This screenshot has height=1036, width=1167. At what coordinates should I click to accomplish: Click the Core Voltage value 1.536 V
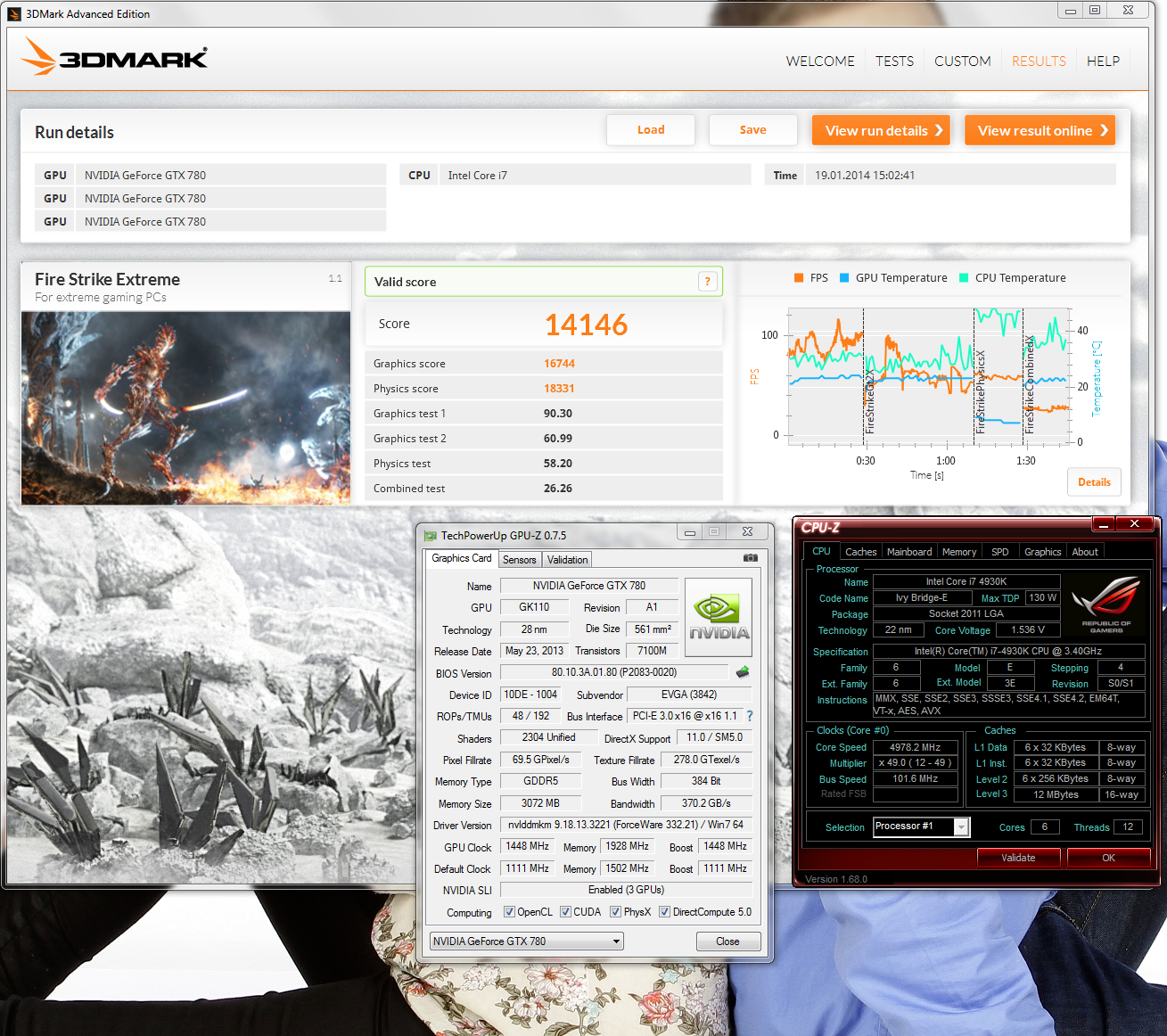click(x=1028, y=629)
